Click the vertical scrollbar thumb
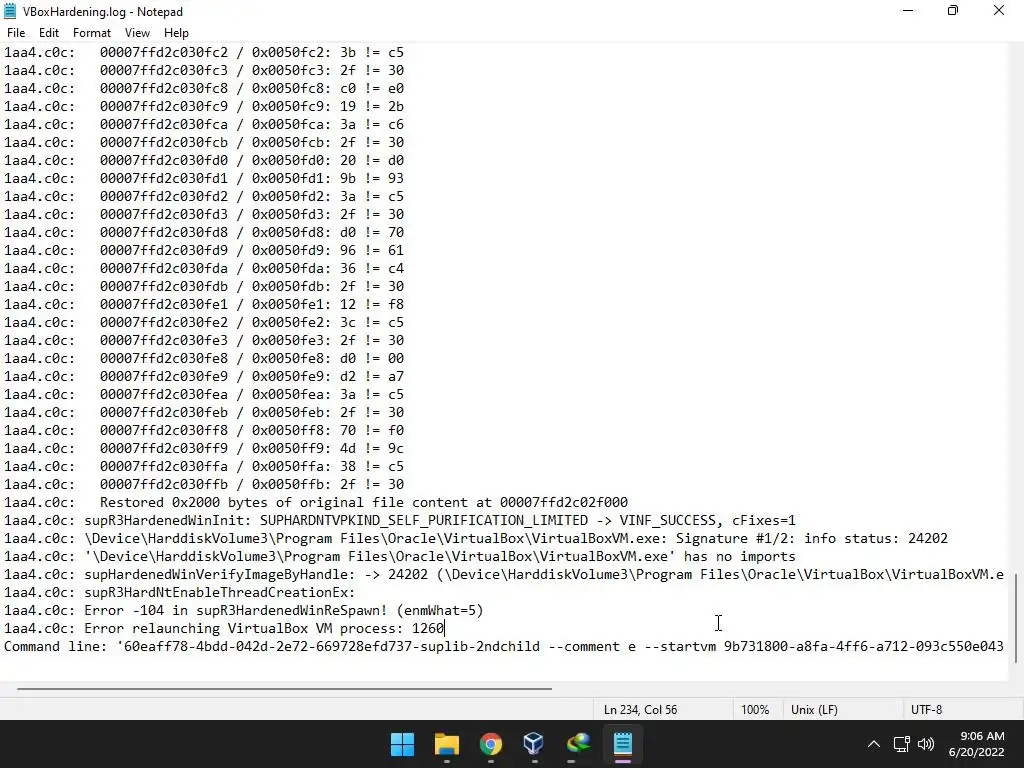The width and height of the screenshot is (1024, 768). 1016,616
